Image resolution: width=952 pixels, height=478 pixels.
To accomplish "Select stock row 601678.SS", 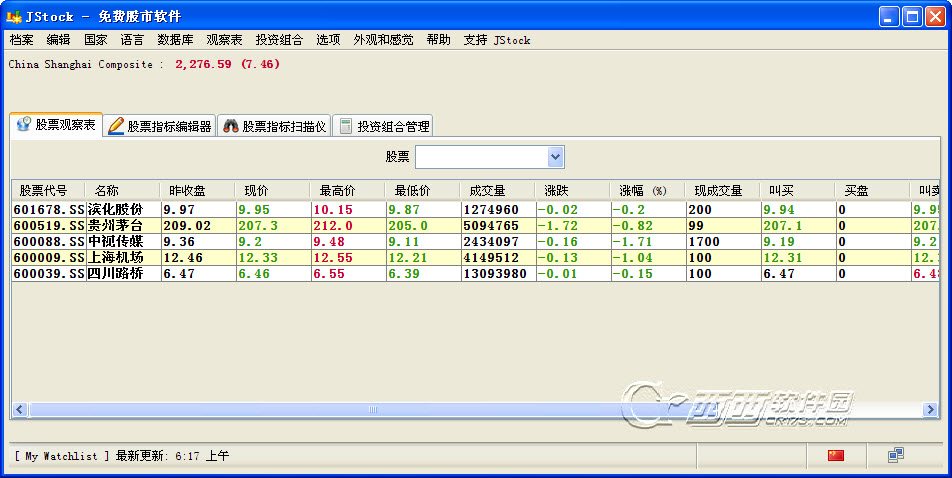I will 475,210.
